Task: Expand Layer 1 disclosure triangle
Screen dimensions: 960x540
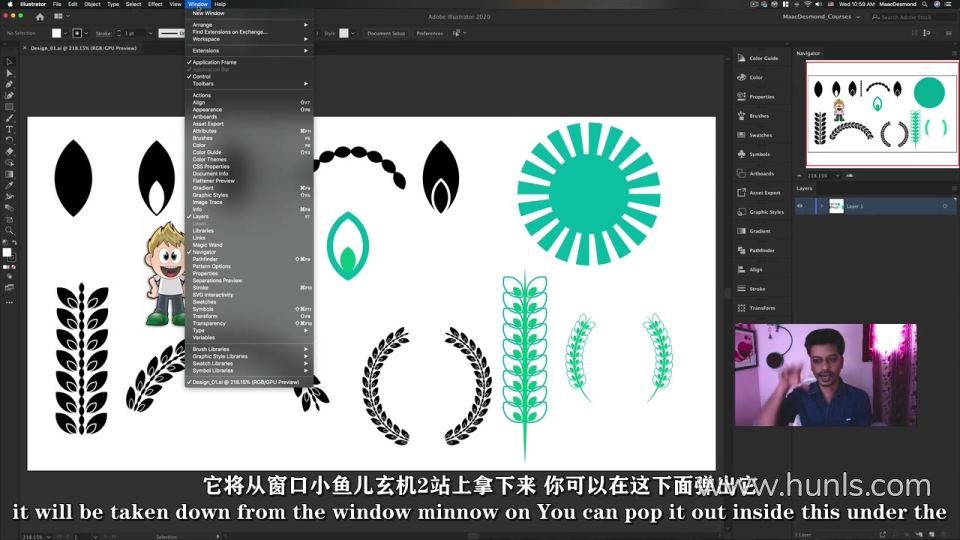Action: pyautogui.click(x=821, y=206)
